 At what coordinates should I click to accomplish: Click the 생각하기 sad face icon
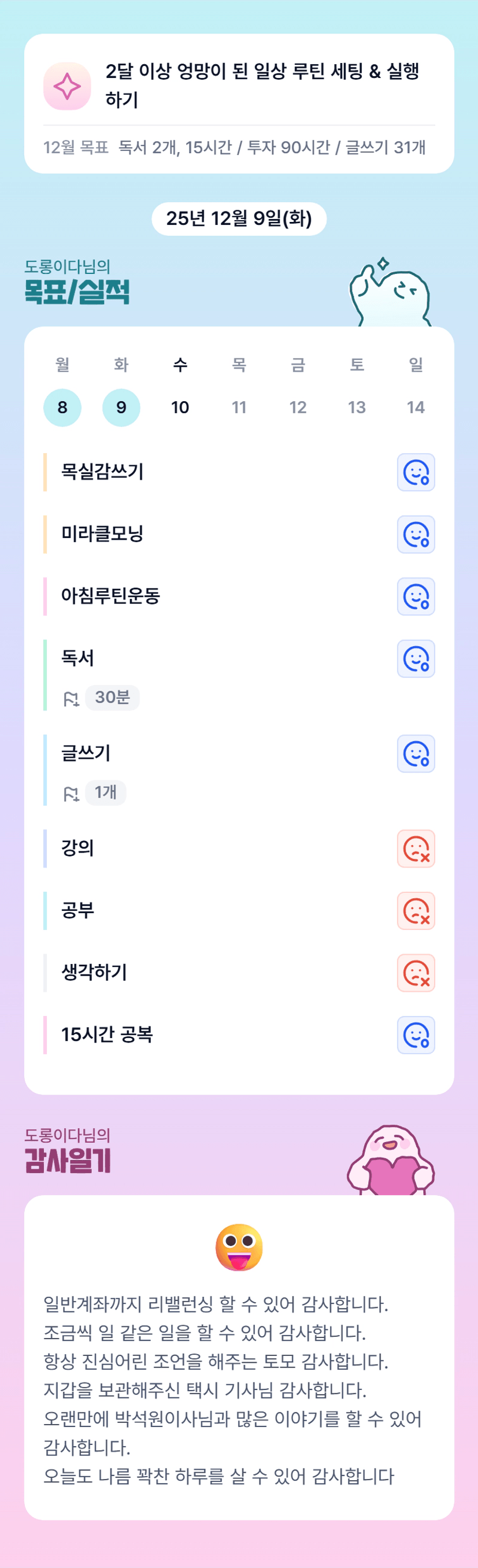click(x=416, y=973)
